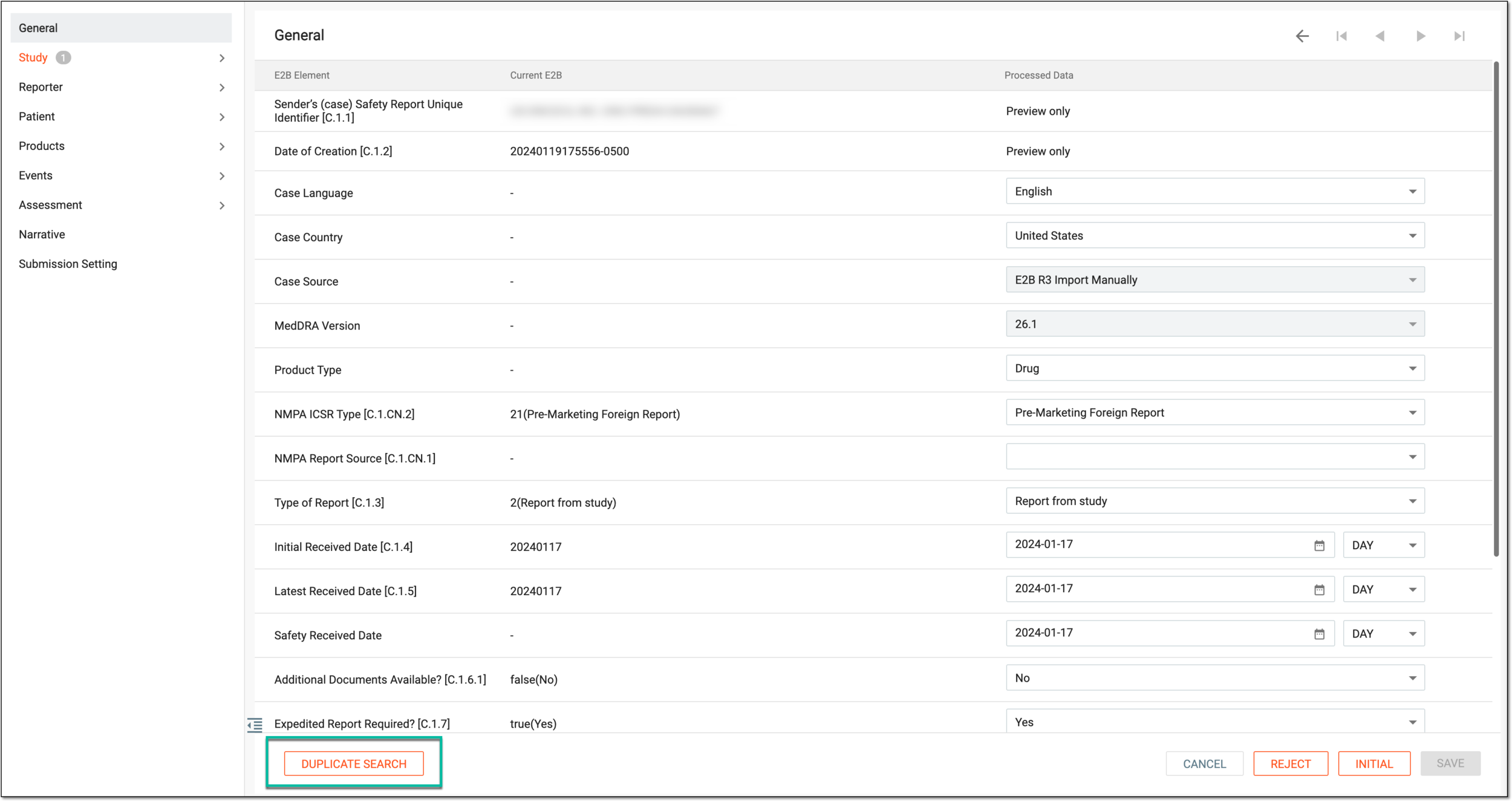Screen dimensions: 1512x802
Task: Select Reporter in the sidebar
Action: point(41,87)
